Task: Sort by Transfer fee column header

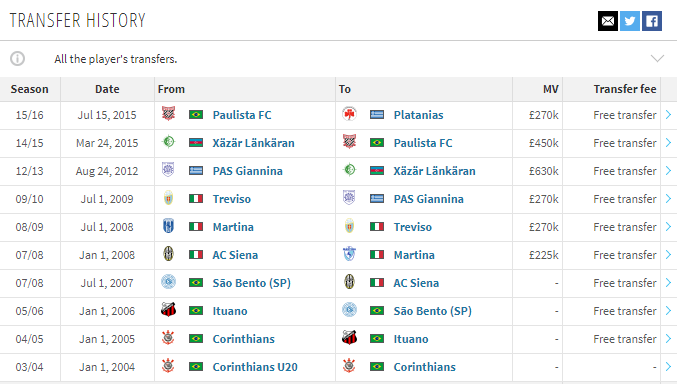Action: [x=625, y=89]
